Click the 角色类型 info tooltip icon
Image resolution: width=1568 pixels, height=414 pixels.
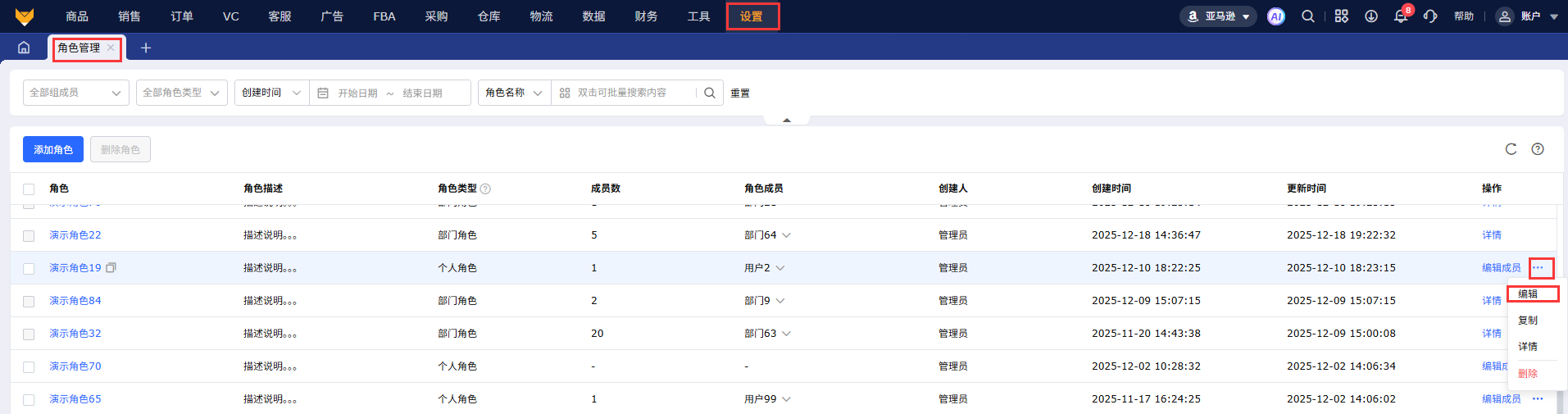pyautogui.click(x=485, y=189)
